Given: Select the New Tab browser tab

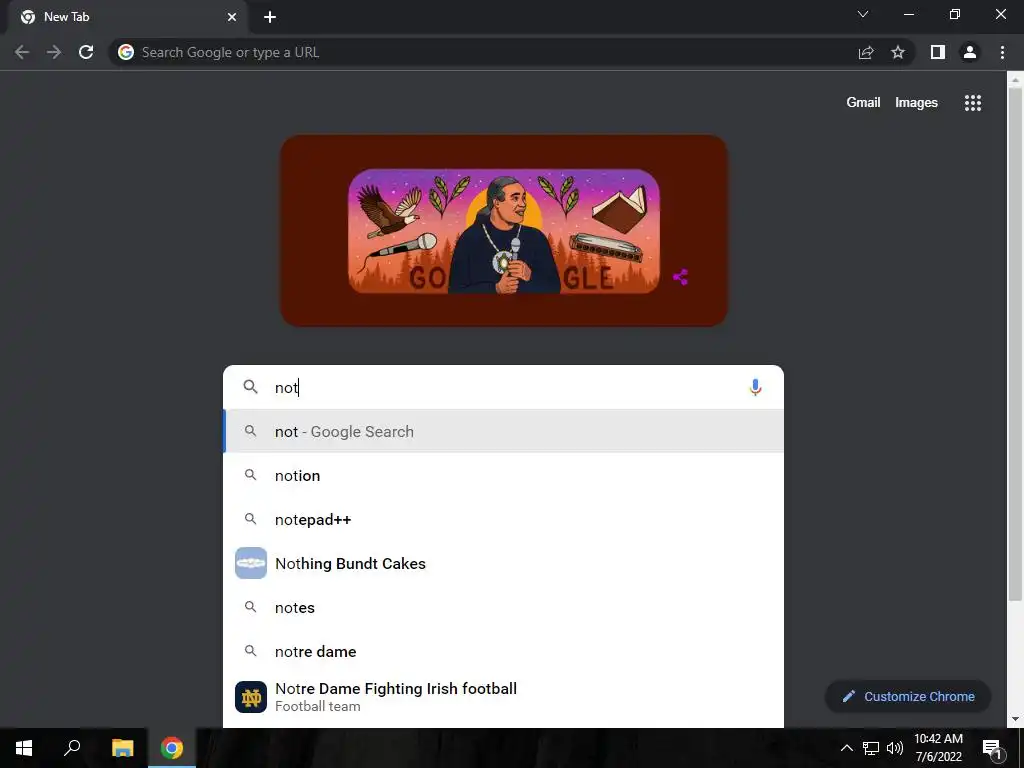Looking at the screenshot, I should click(129, 17).
